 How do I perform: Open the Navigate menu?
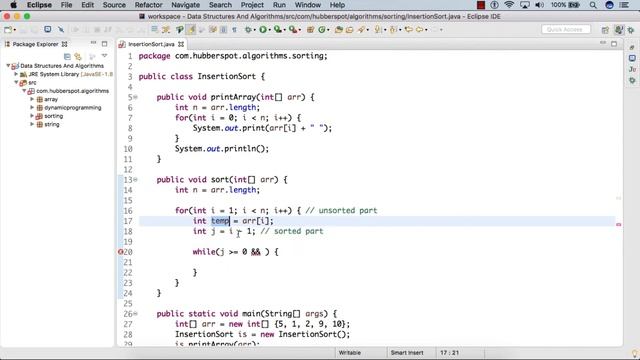[186, 5]
